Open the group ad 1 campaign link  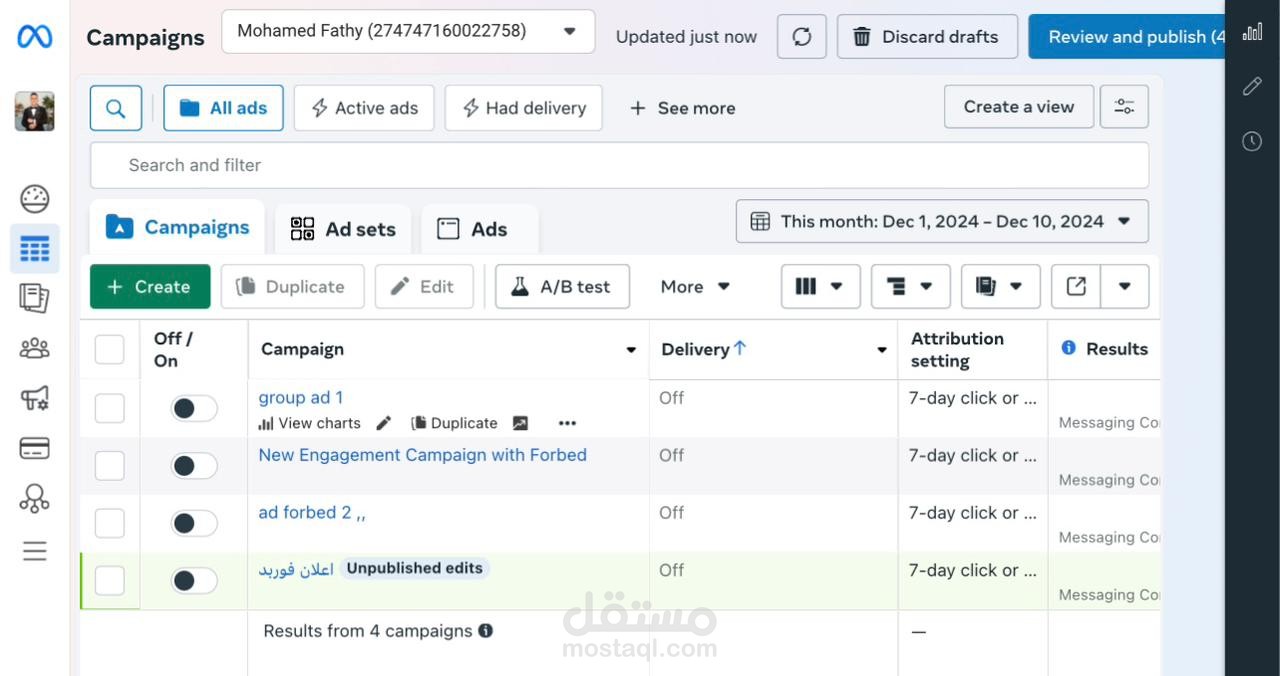coord(301,397)
